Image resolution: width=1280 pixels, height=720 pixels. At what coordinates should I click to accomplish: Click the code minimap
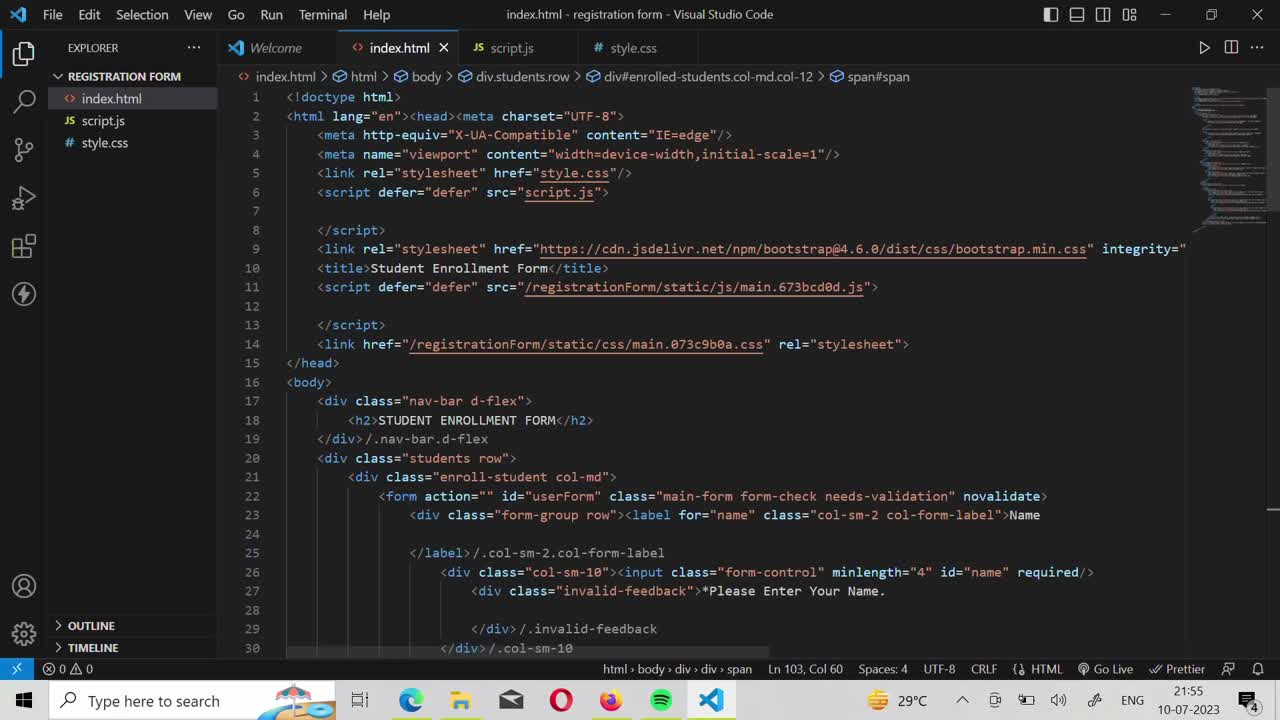(1227, 158)
